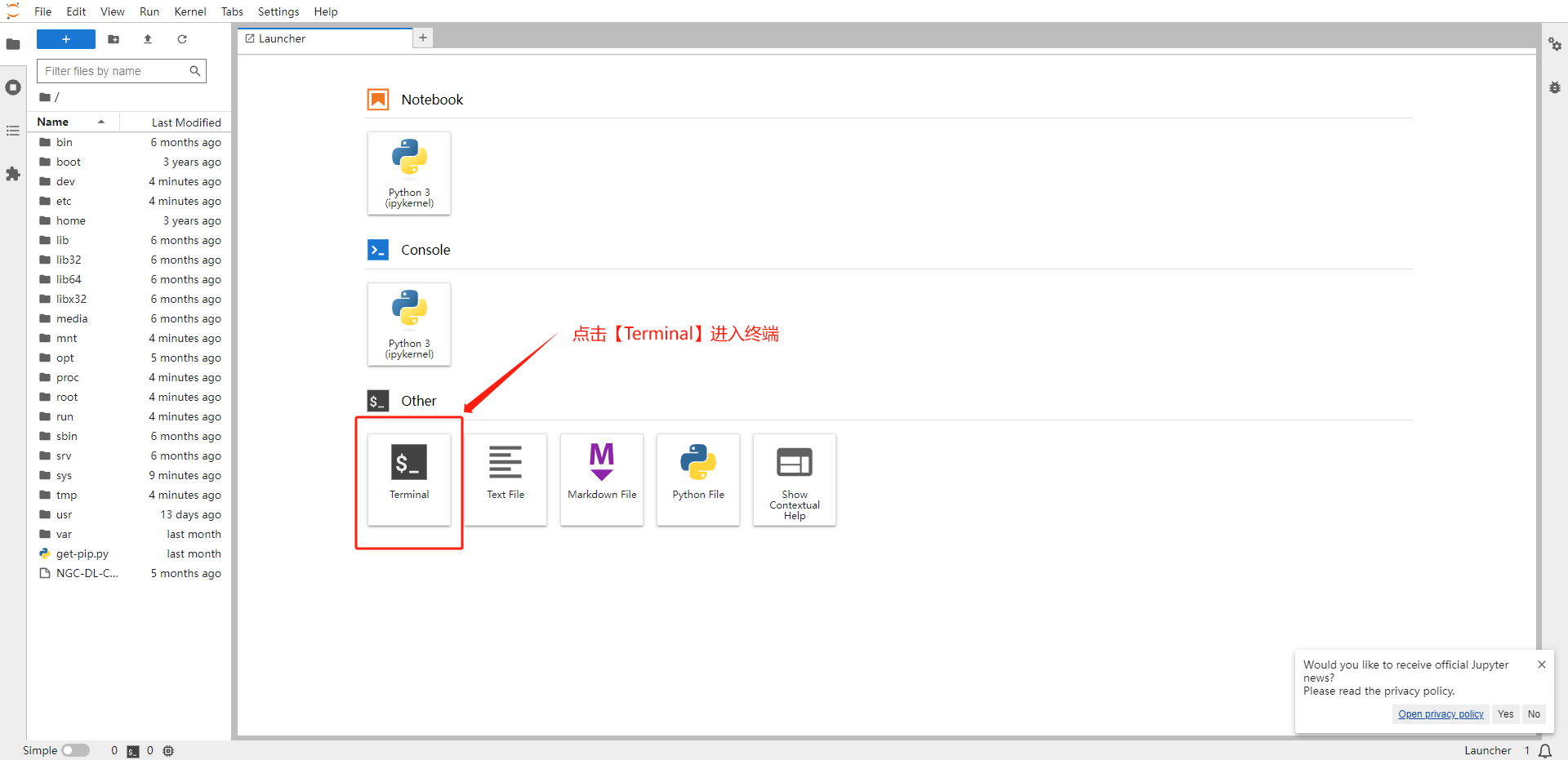Open the File Browser sidebar icon

pyautogui.click(x=13, y=44)
